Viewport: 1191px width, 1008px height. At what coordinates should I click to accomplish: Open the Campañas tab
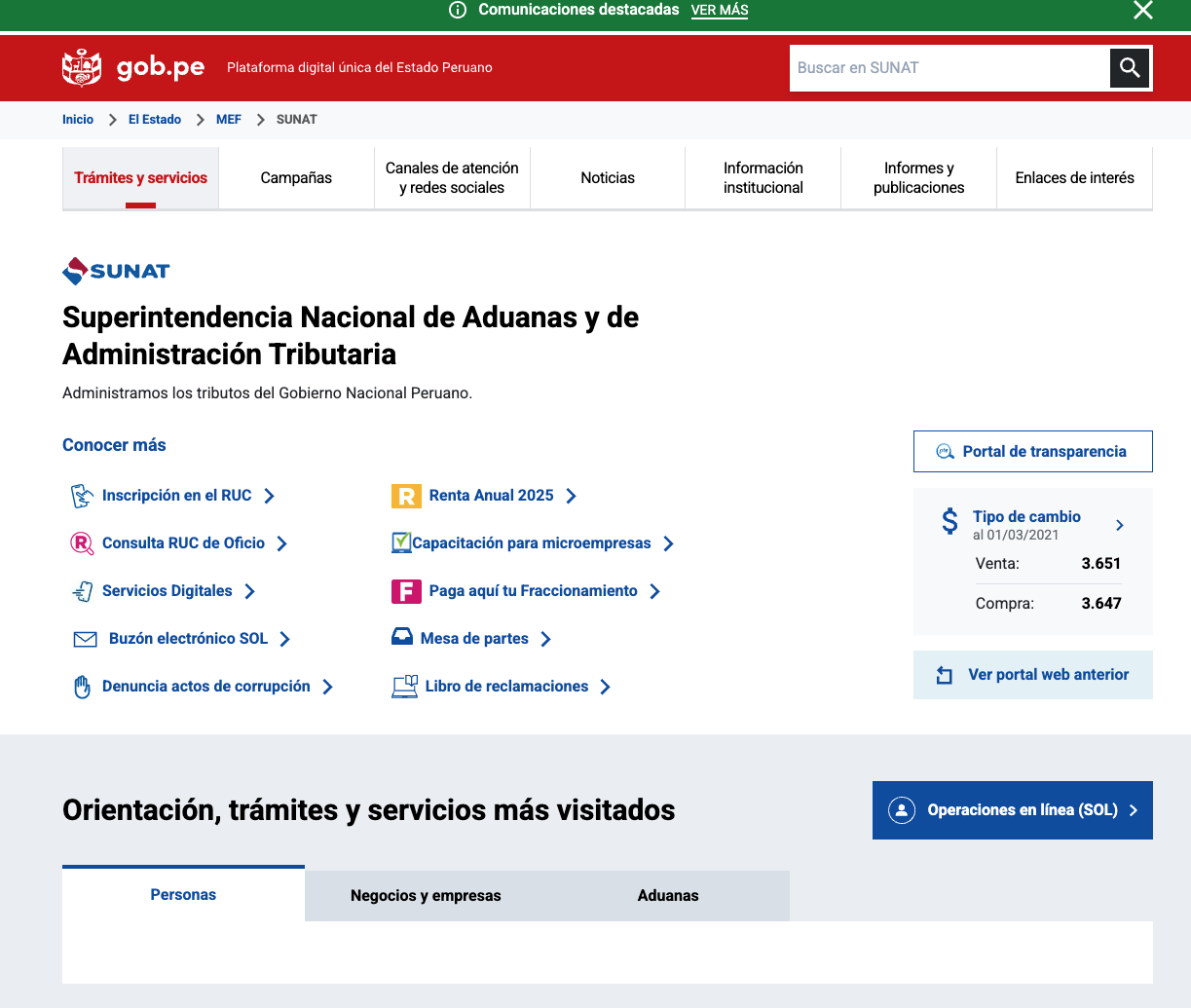tap(296, 178)
